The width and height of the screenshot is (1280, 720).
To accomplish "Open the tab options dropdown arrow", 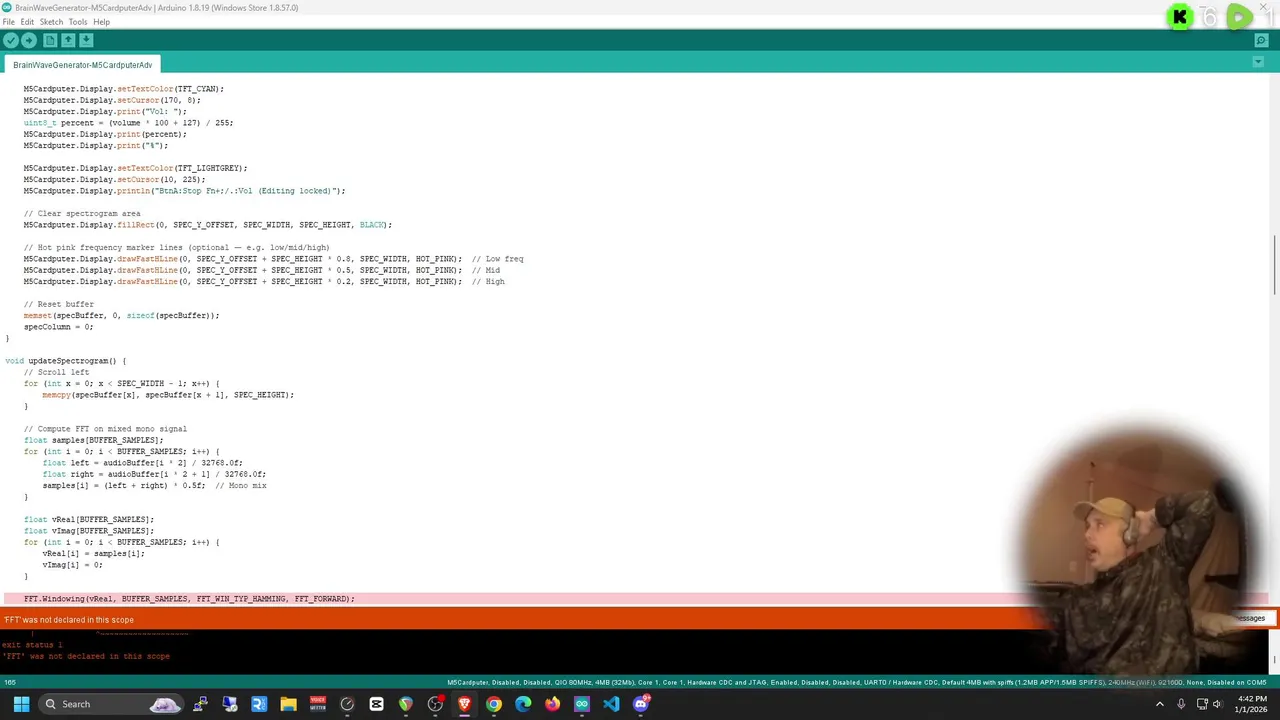I will (x=1258, y=63).
